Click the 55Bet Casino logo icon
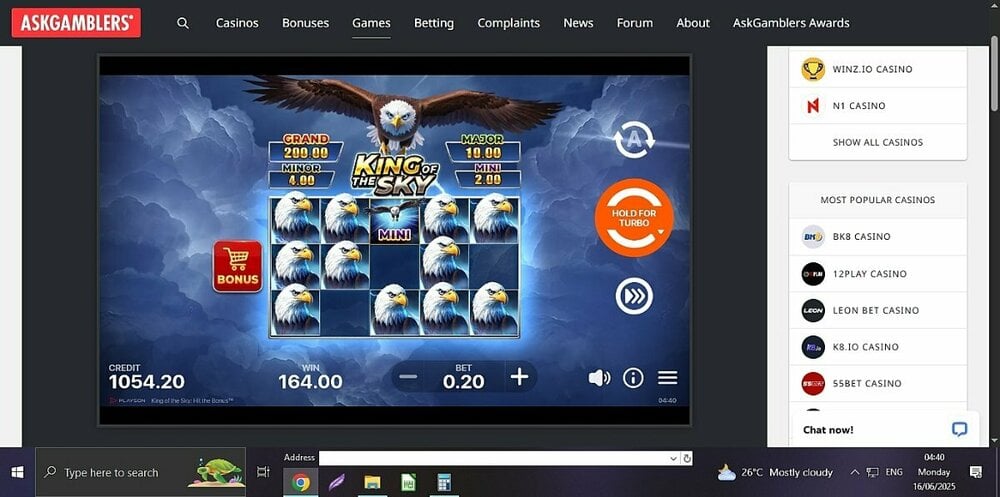This screenshot has height=497, width=1000. (813, 383)
